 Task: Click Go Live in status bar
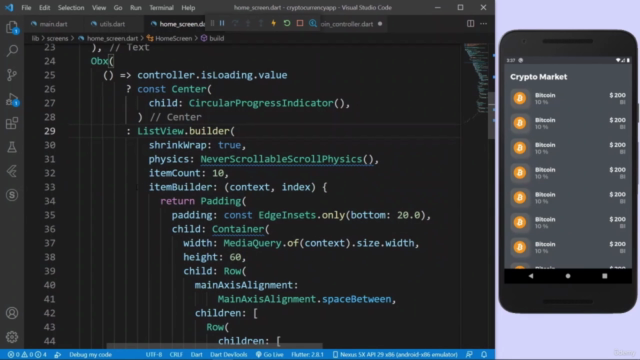pos(269,354)
